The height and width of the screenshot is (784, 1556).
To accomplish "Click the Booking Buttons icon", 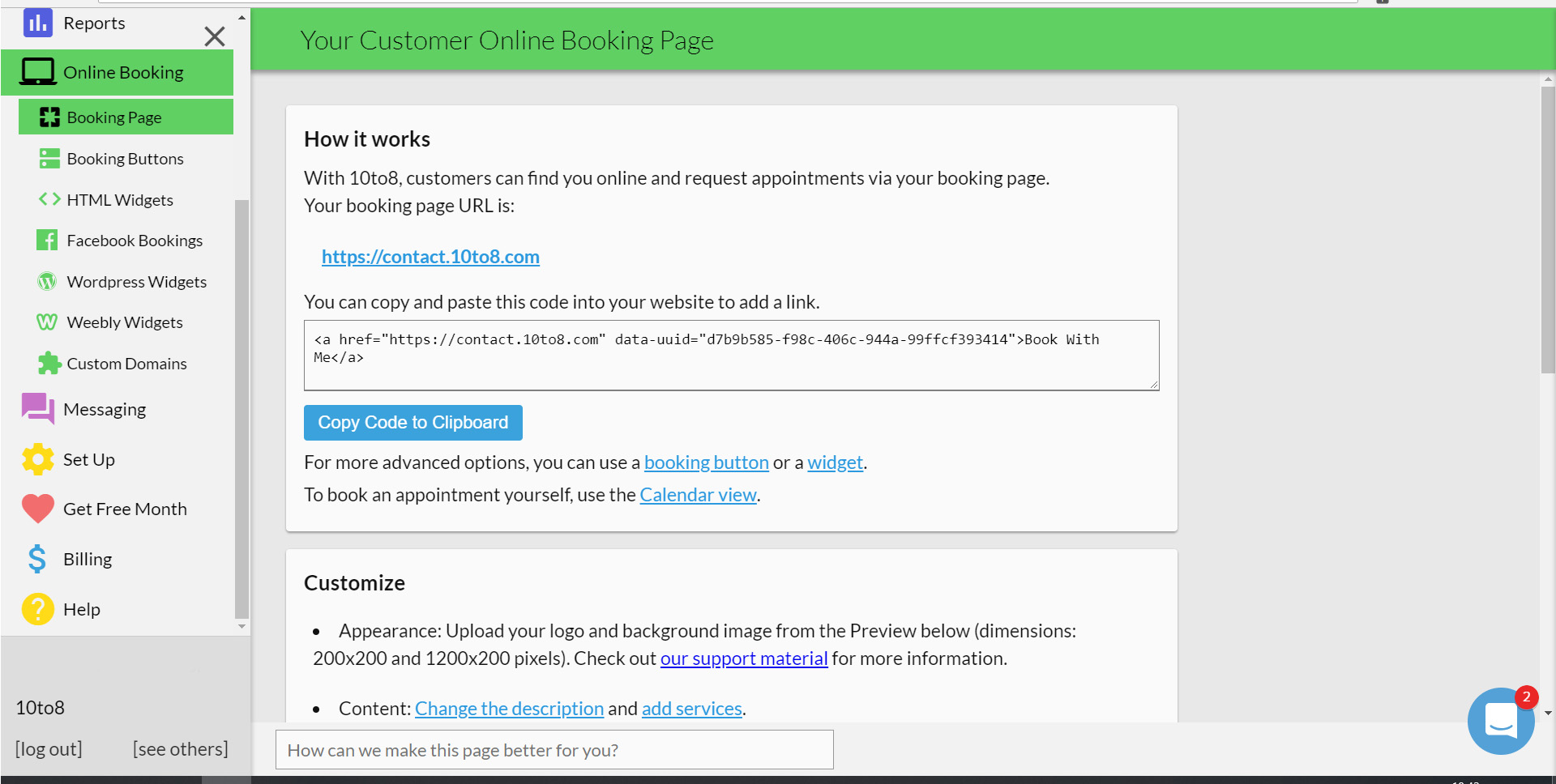I will click(x=49, y=159).
